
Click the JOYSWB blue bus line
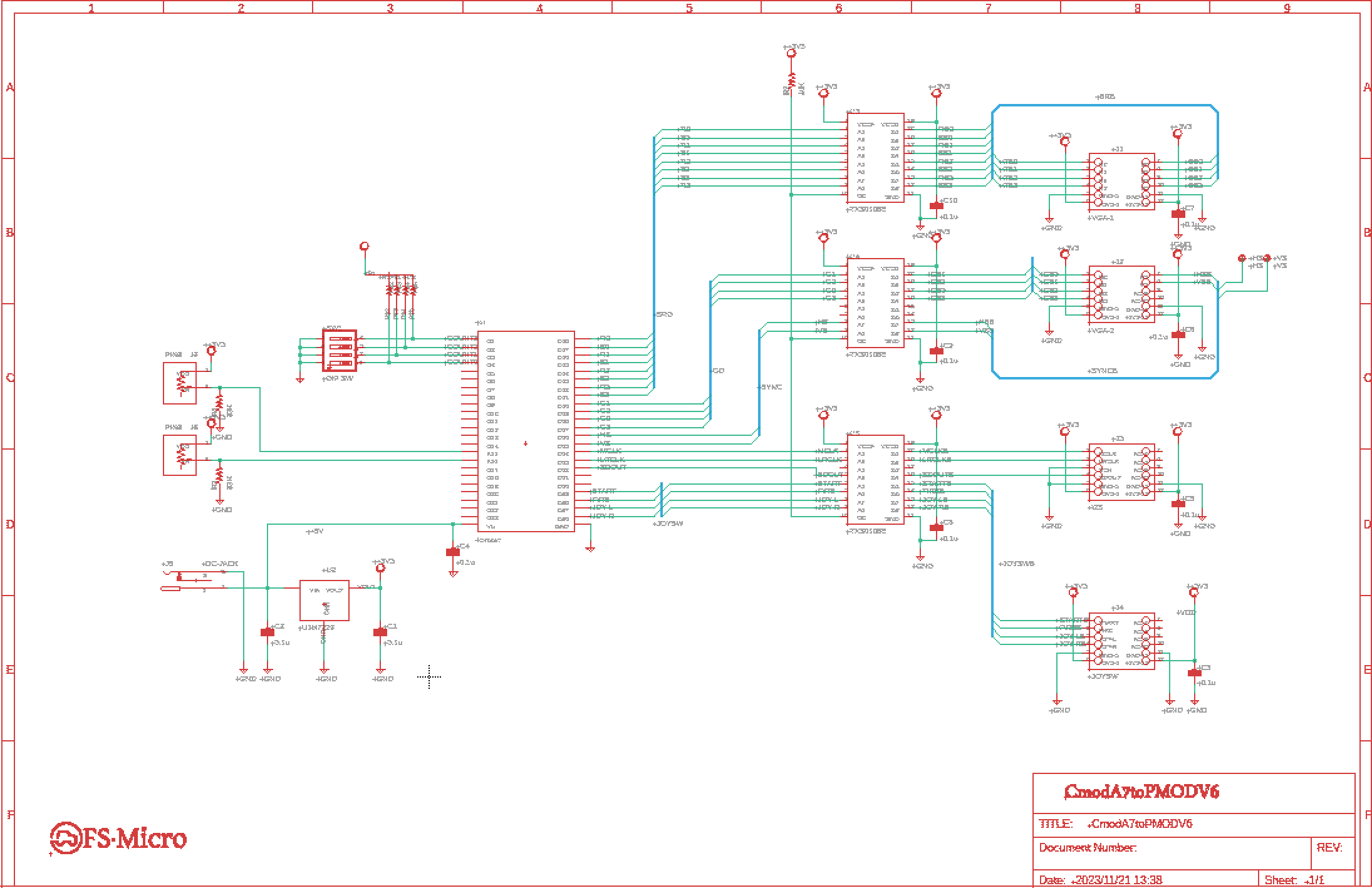[993, 564]
